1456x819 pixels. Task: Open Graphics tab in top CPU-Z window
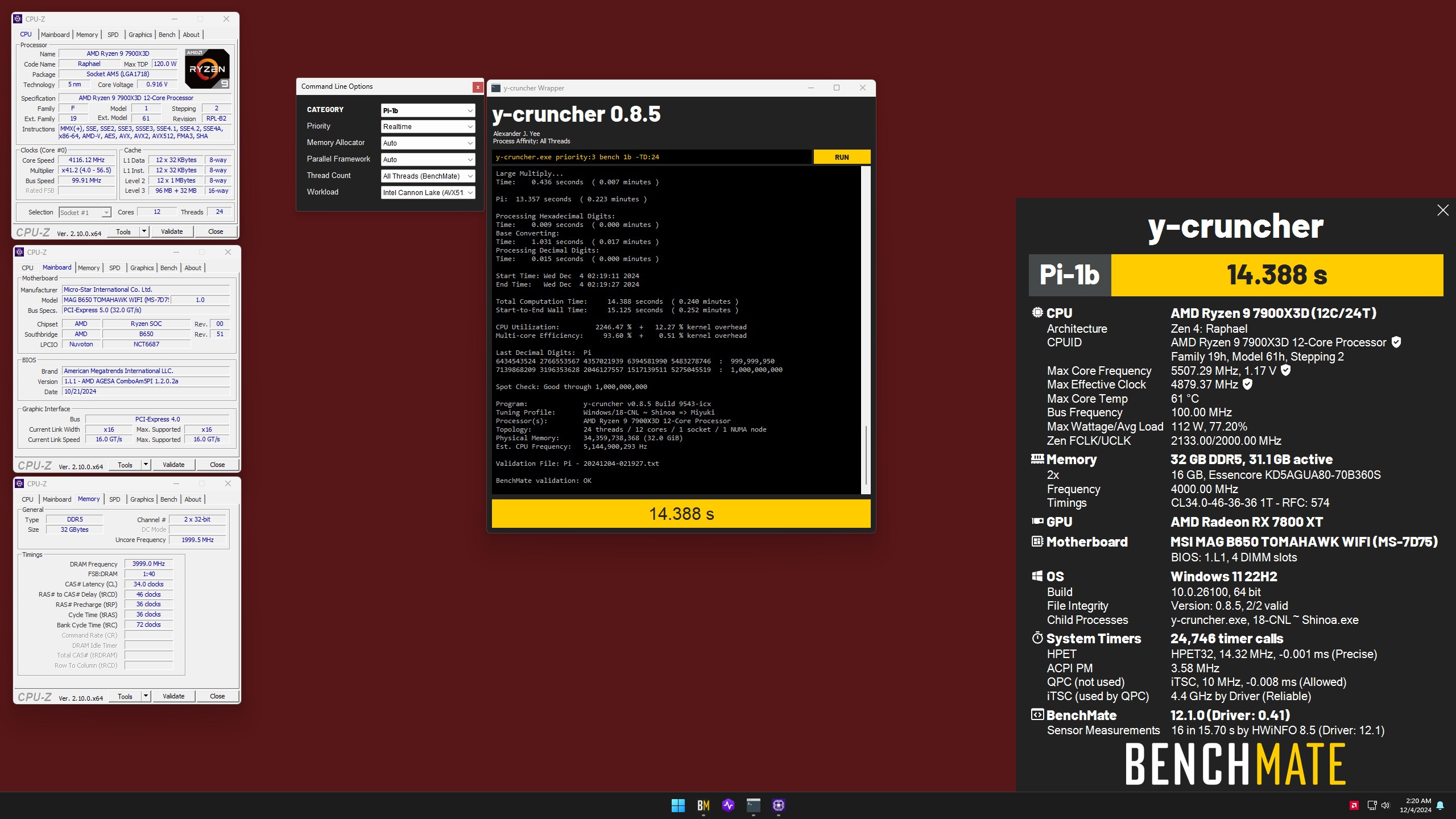coord(140,35)
